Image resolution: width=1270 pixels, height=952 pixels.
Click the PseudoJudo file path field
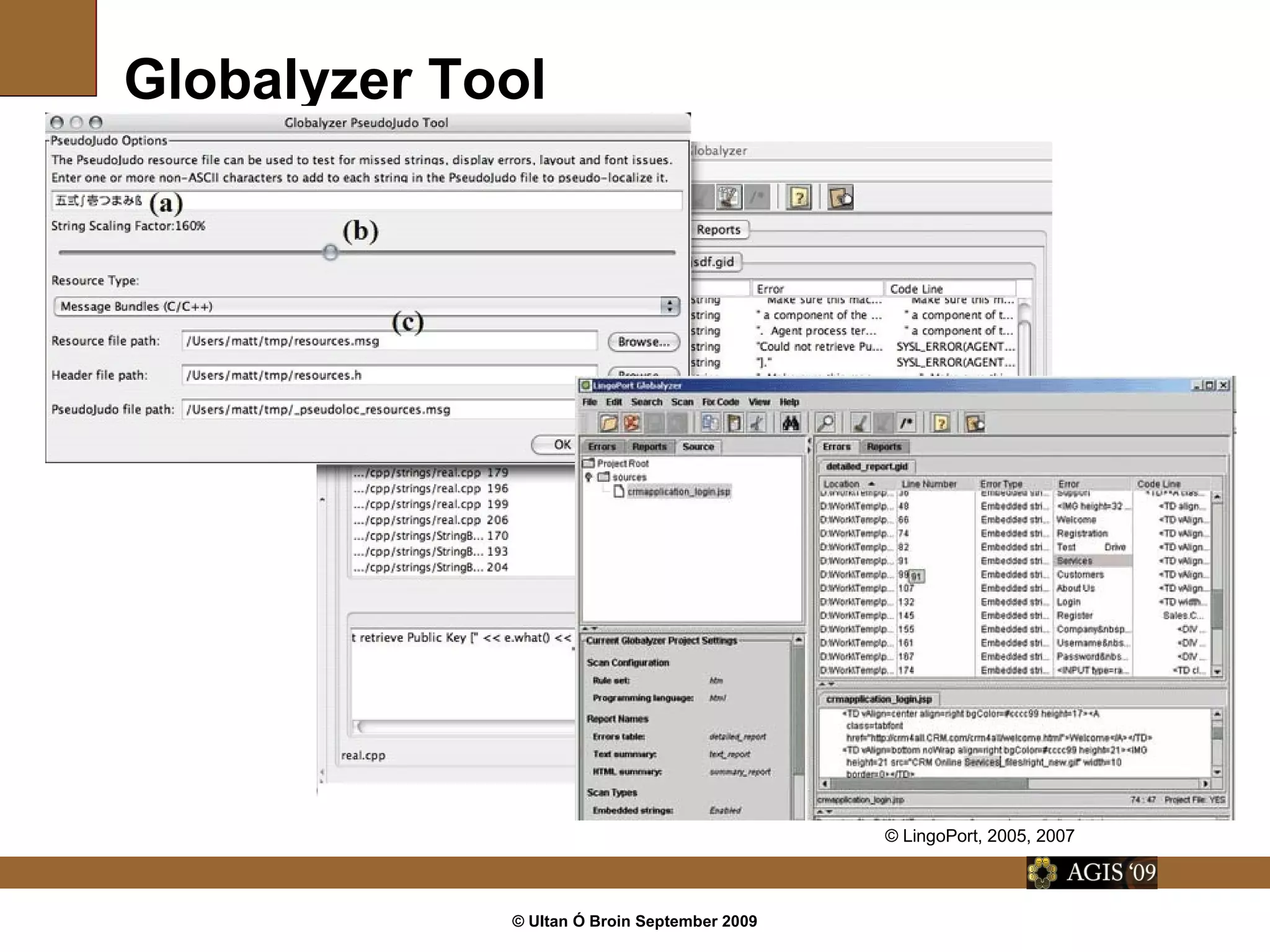pos(380,410)
